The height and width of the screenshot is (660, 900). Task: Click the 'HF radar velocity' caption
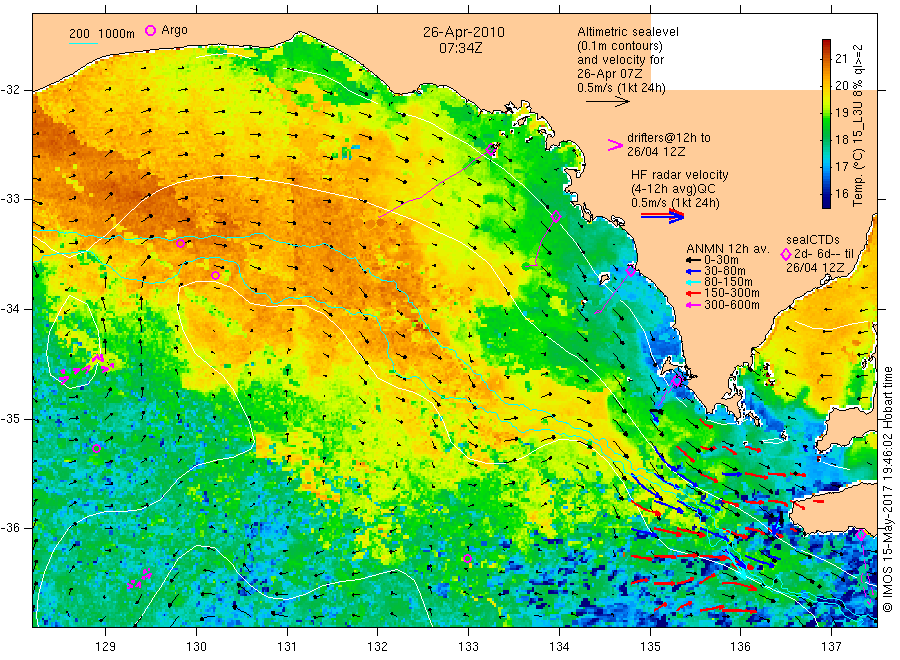(x=680, y=175)
